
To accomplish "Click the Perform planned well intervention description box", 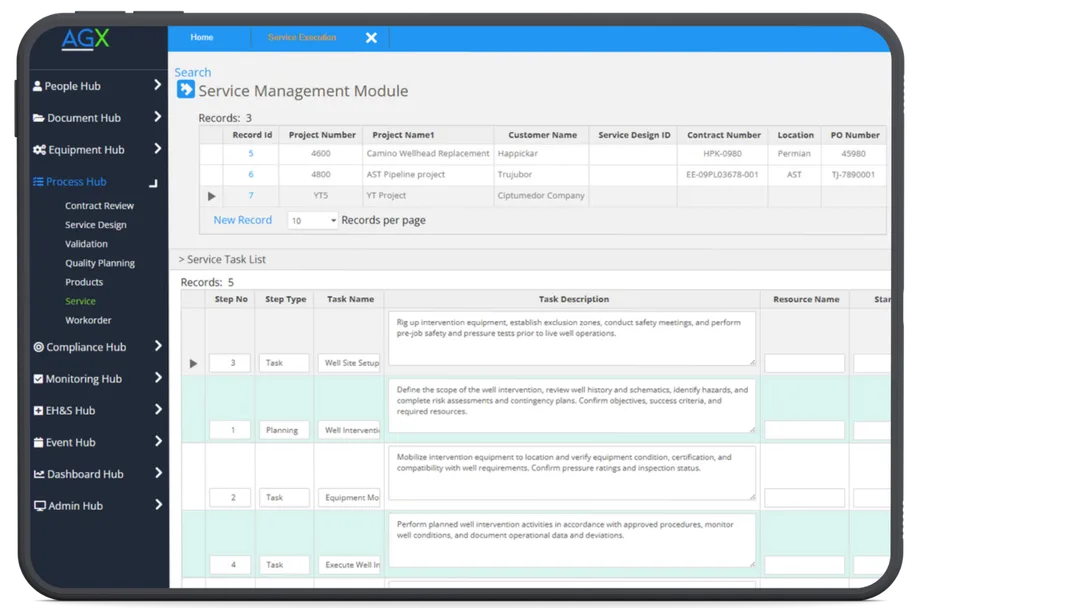I will coord(572,541).
